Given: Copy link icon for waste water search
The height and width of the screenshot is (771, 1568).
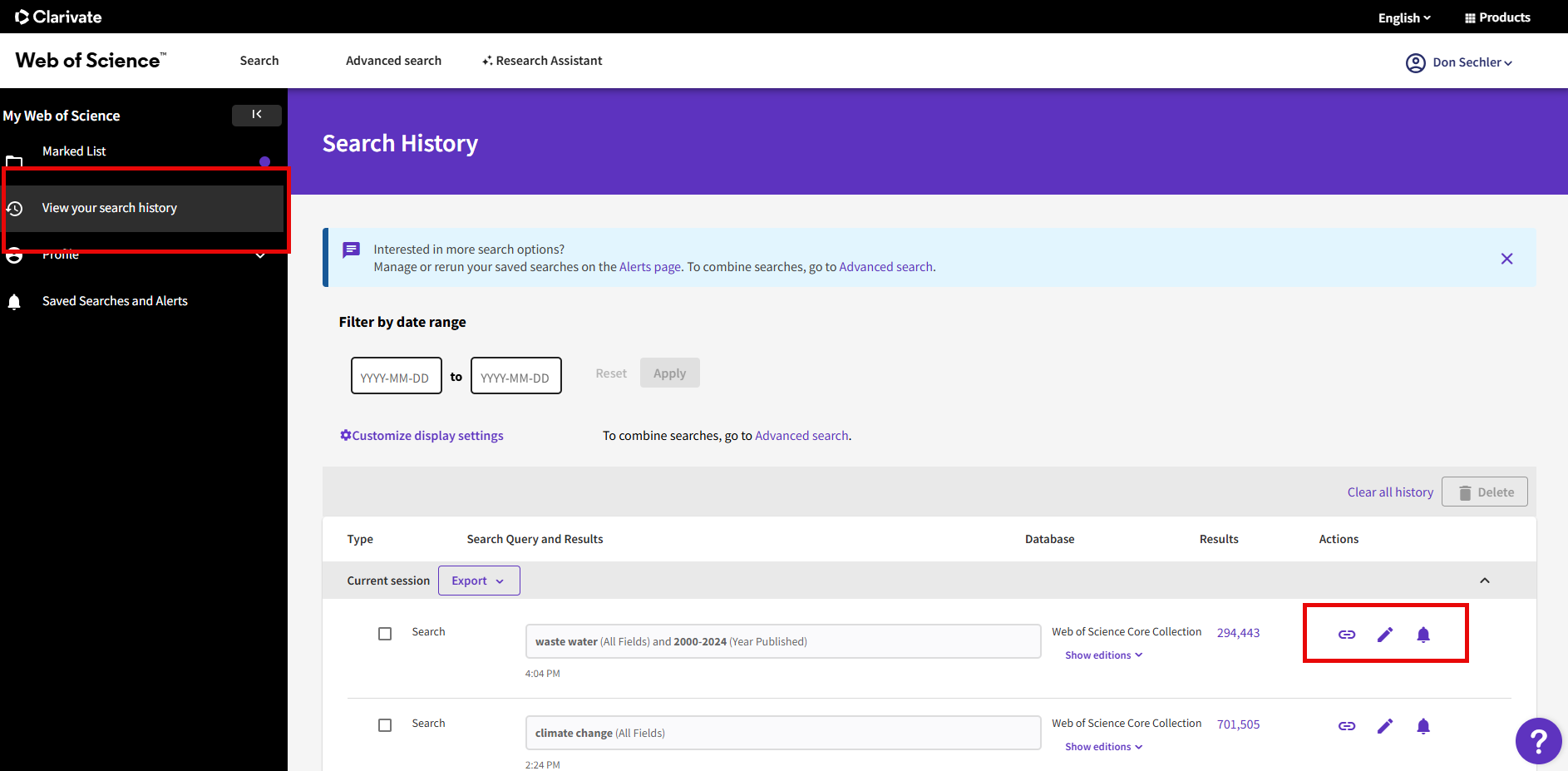Looking at the screenshot, I should [1346, 635].
